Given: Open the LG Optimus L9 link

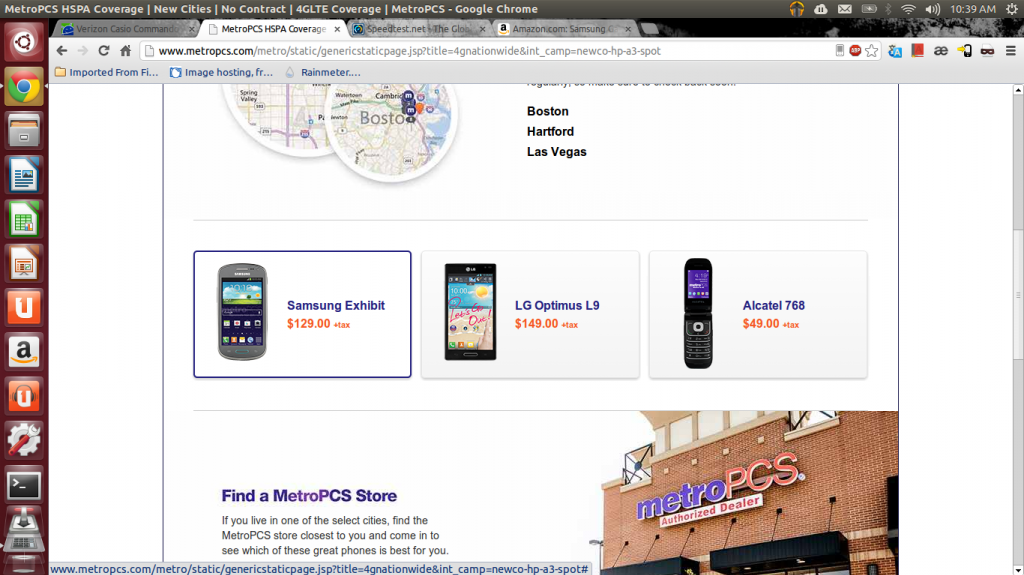Looking at the screenshot, I should tap(557, 306).
